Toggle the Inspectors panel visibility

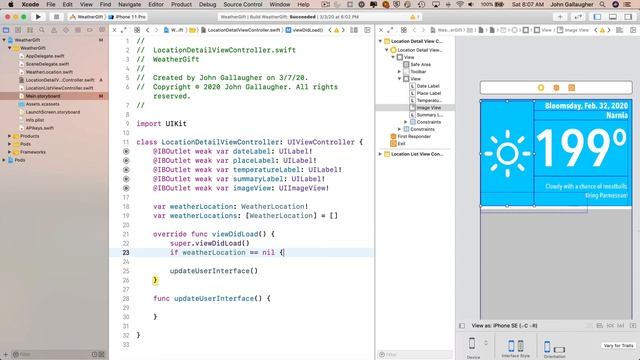(628, 17)
